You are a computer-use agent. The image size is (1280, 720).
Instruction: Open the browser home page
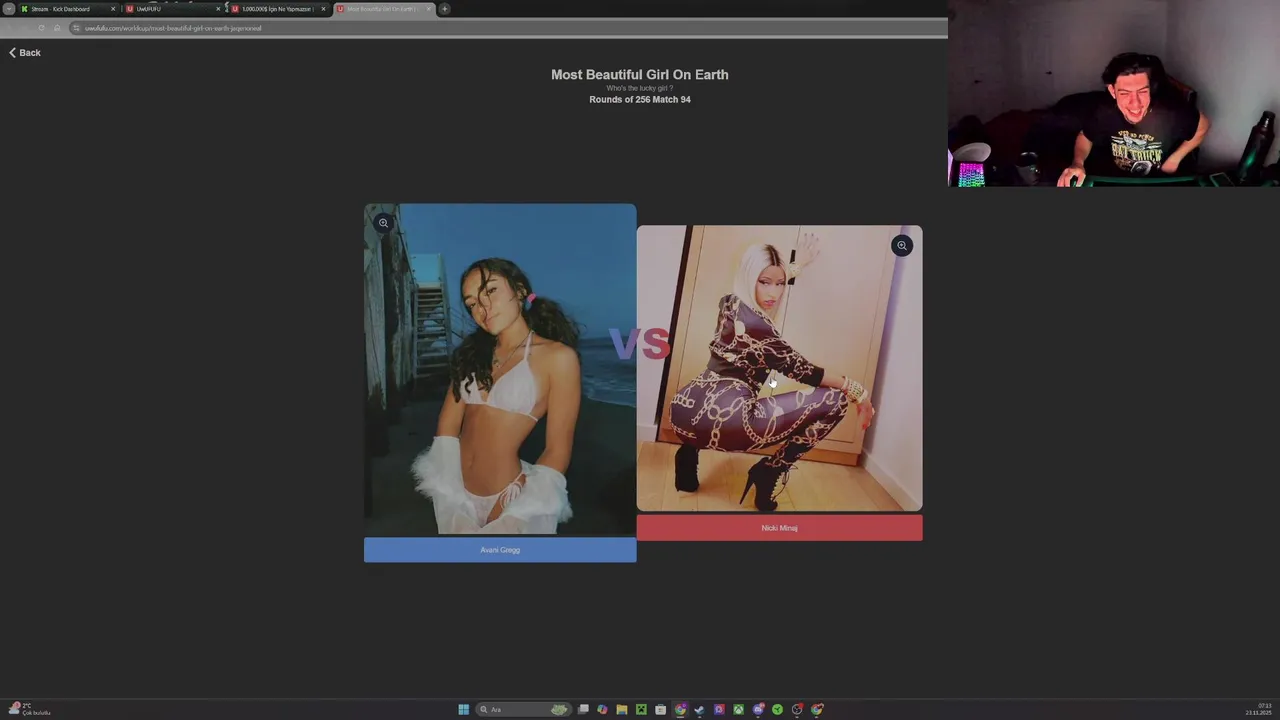57,28
